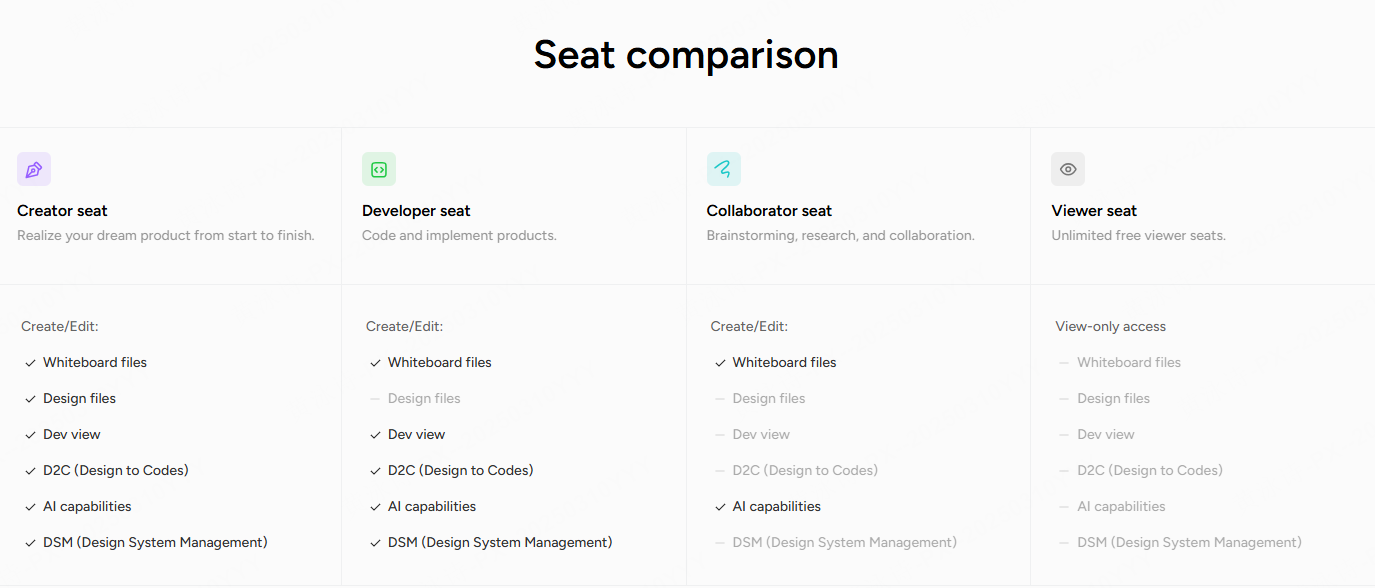Image resolution: width=1375 pixels, height=588 pixels.
Task: Click checkmark beside Collaborator's AI capabilities
Action: pyautogui.click(x=721, y=507)
